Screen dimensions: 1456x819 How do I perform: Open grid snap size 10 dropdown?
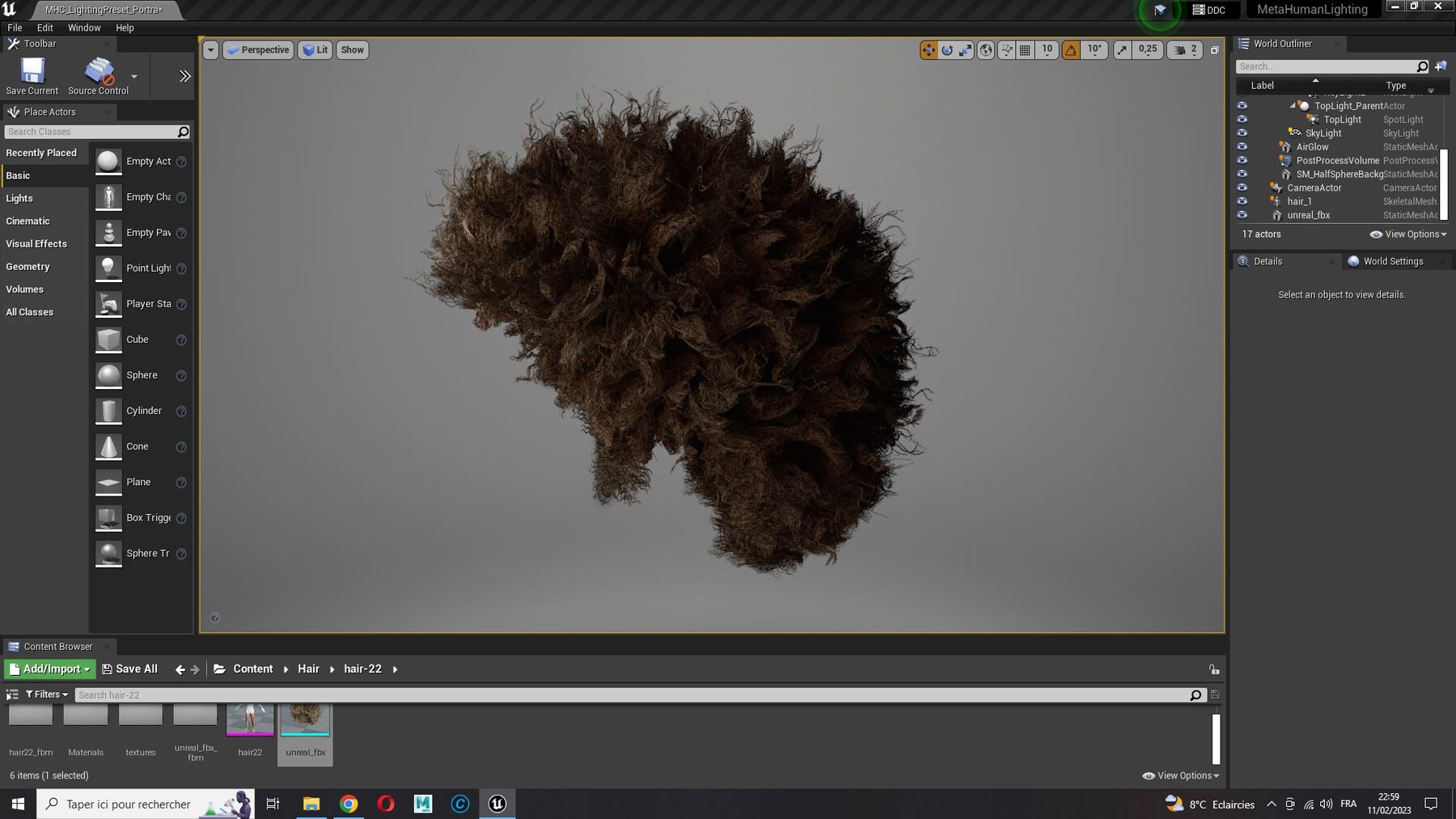coord(1047,50)
